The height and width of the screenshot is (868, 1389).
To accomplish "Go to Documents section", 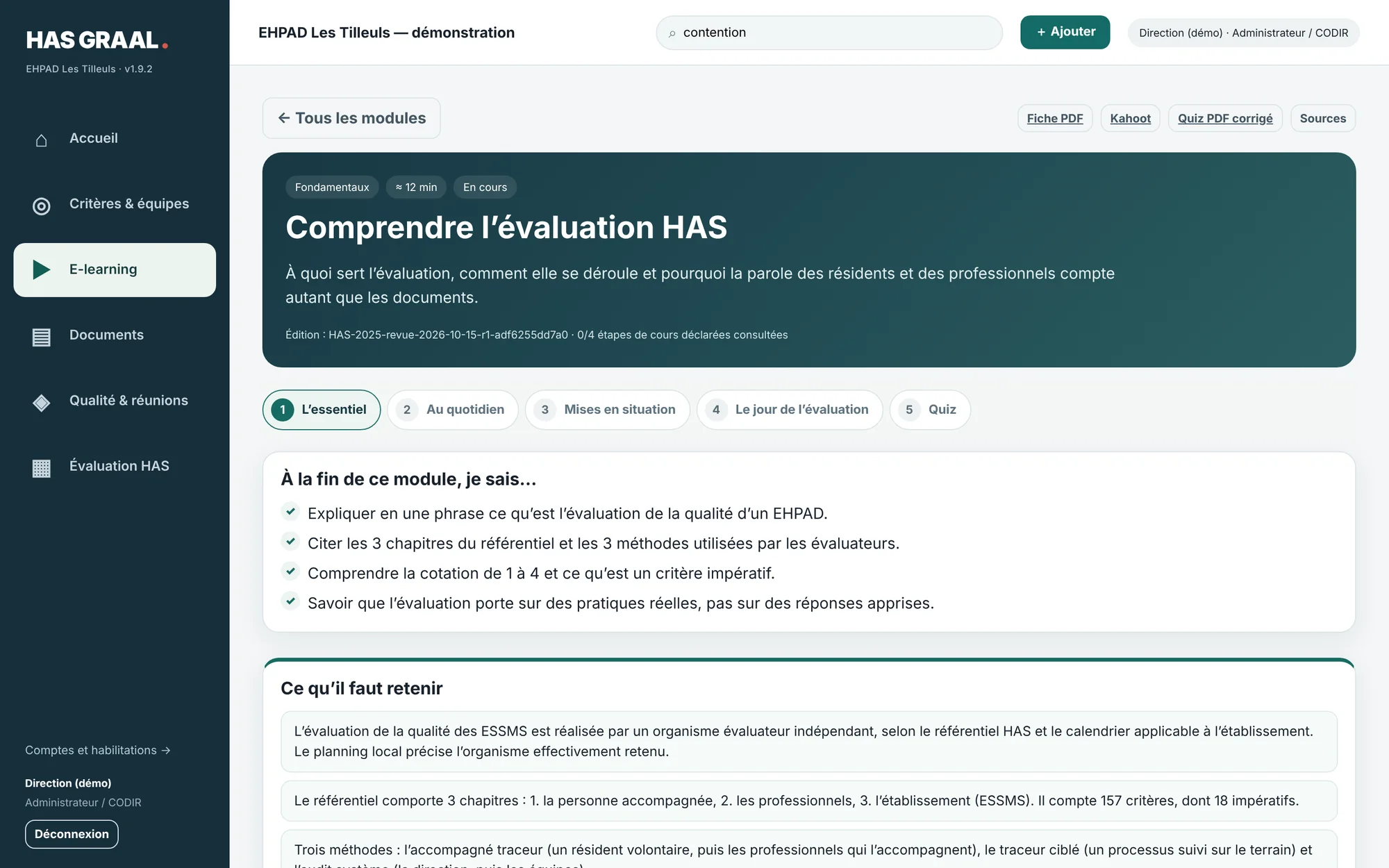I will (115, 335).
